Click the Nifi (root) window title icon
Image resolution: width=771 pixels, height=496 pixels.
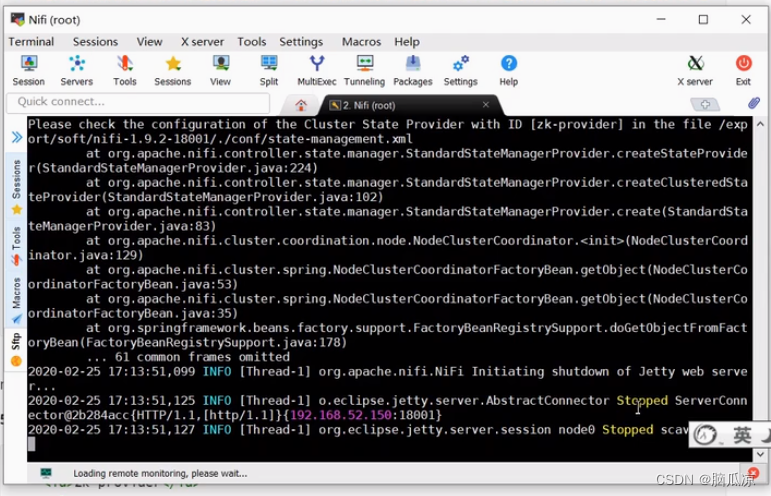(x=18, y=20)
